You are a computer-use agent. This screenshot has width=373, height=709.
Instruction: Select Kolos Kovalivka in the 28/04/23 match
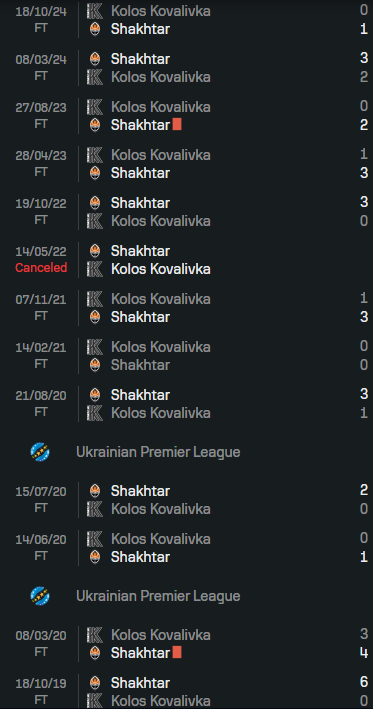tap(161, 155)
